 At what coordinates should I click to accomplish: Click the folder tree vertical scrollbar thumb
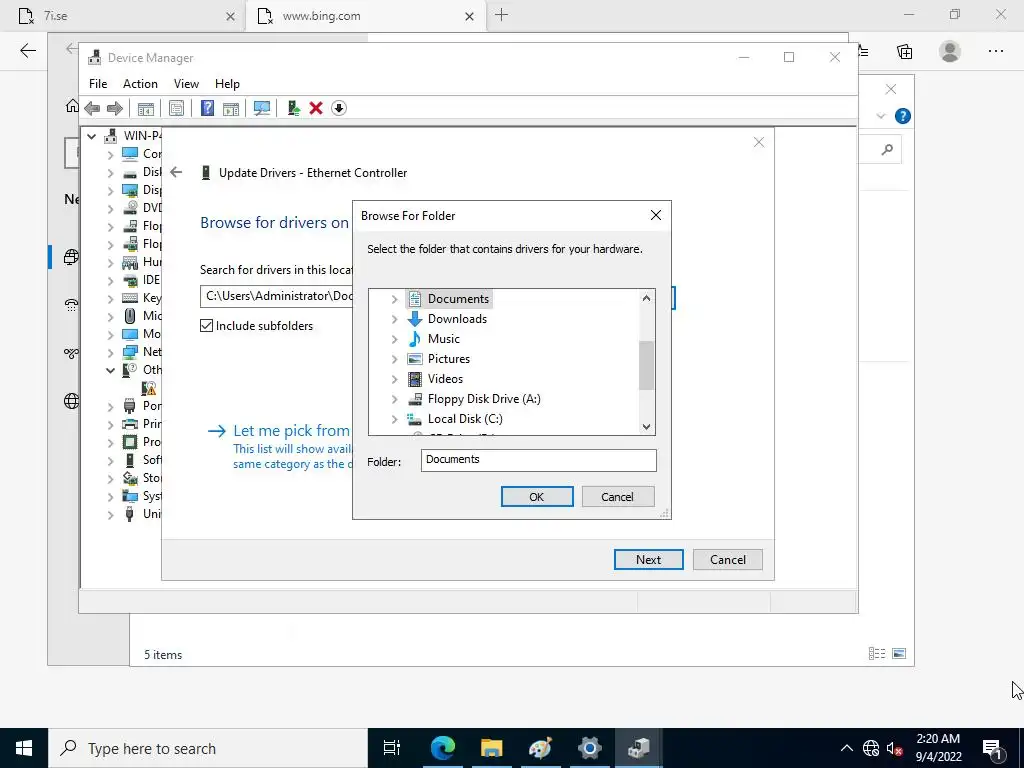coord(646,365)
